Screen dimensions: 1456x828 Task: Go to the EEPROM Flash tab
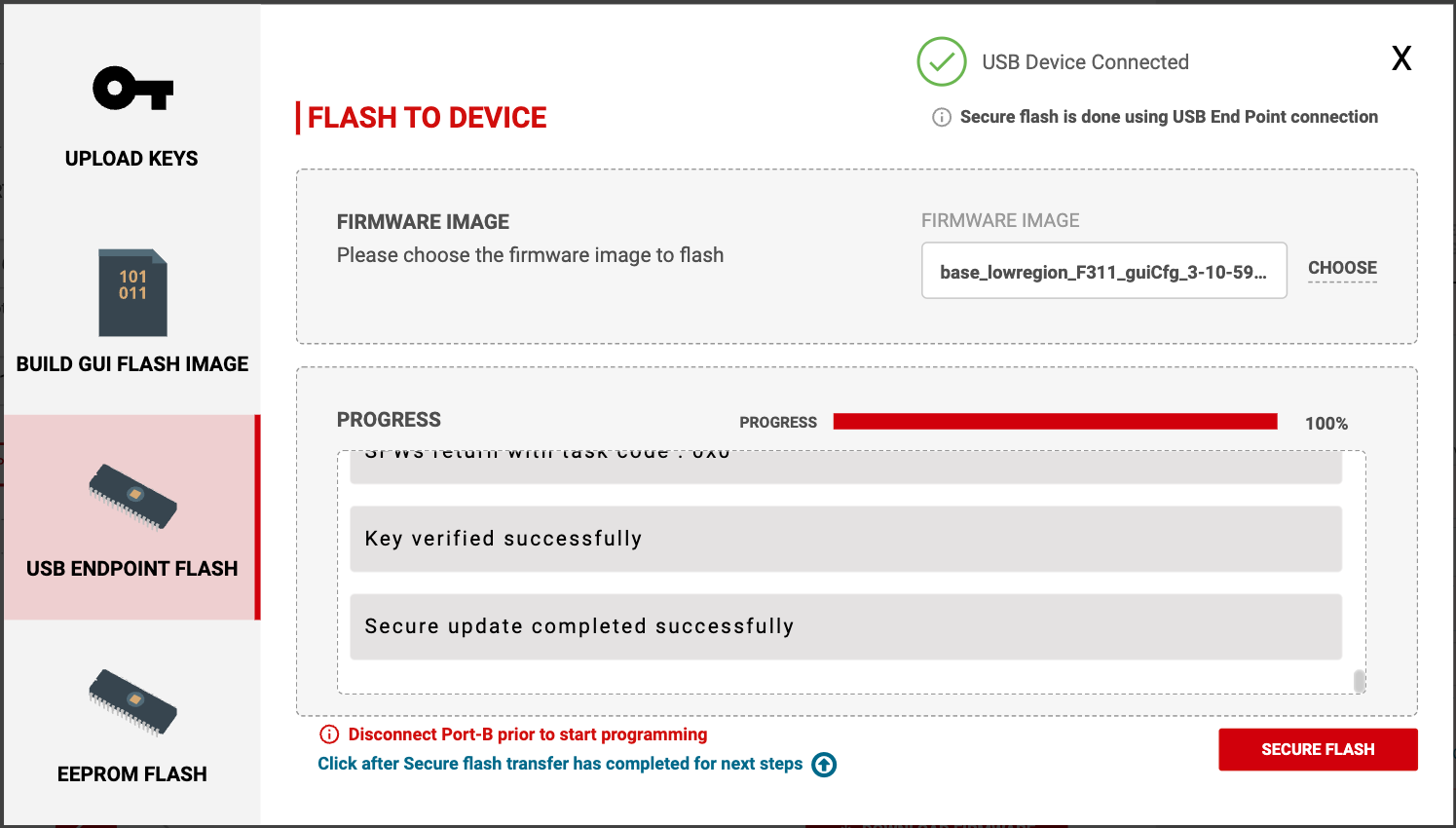pyautogui.click(x=132, y=774)
